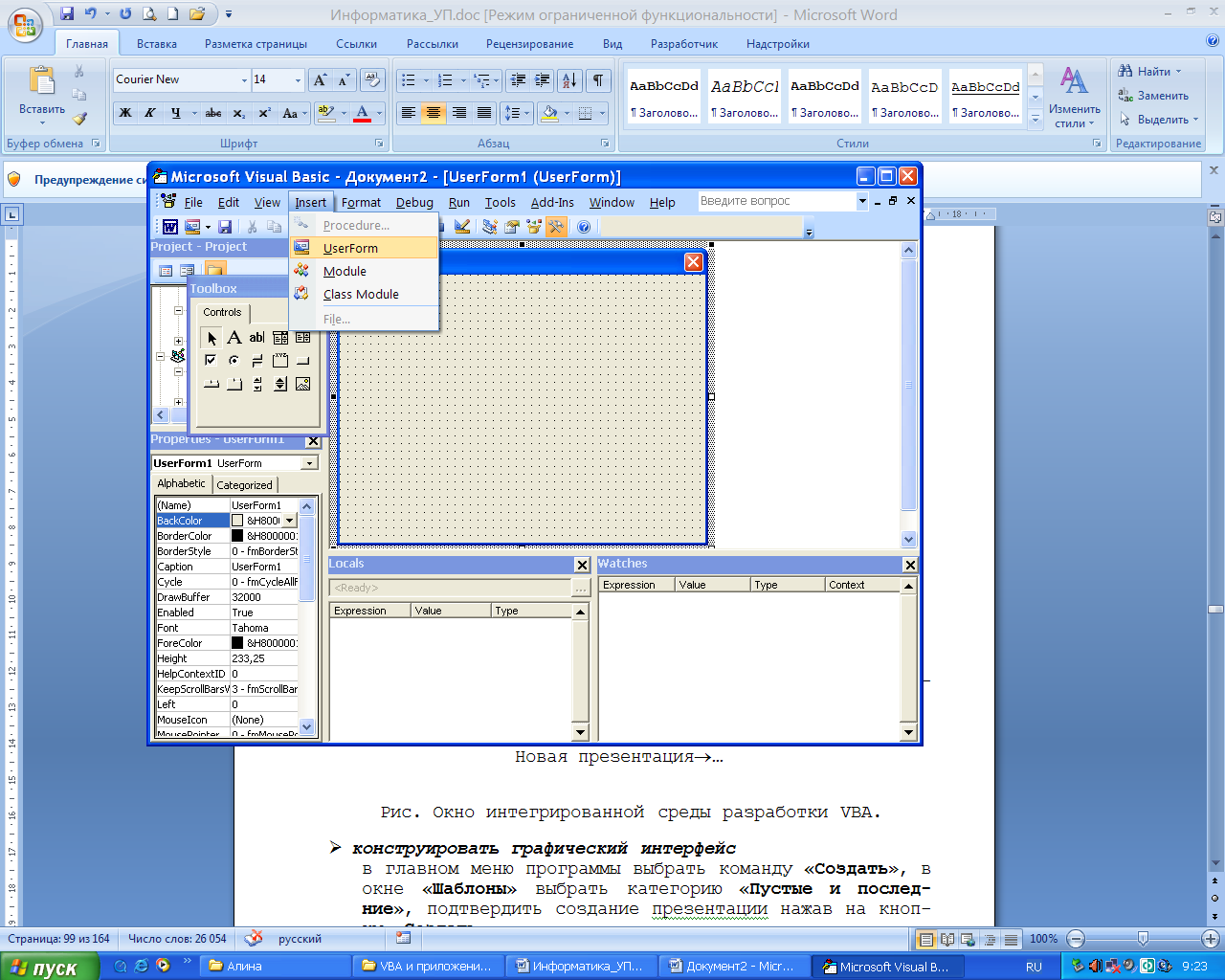Click the Заменить button in Word ribbon
1225x980 pixels.
pyautogui.click(x=1153, y=96)
